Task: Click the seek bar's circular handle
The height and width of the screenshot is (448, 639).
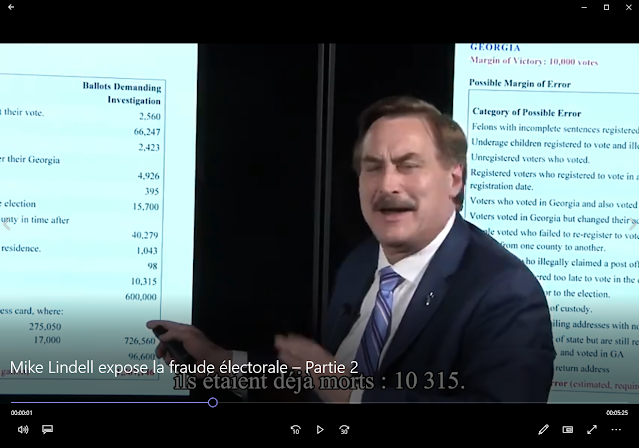Action: [213, 403]
